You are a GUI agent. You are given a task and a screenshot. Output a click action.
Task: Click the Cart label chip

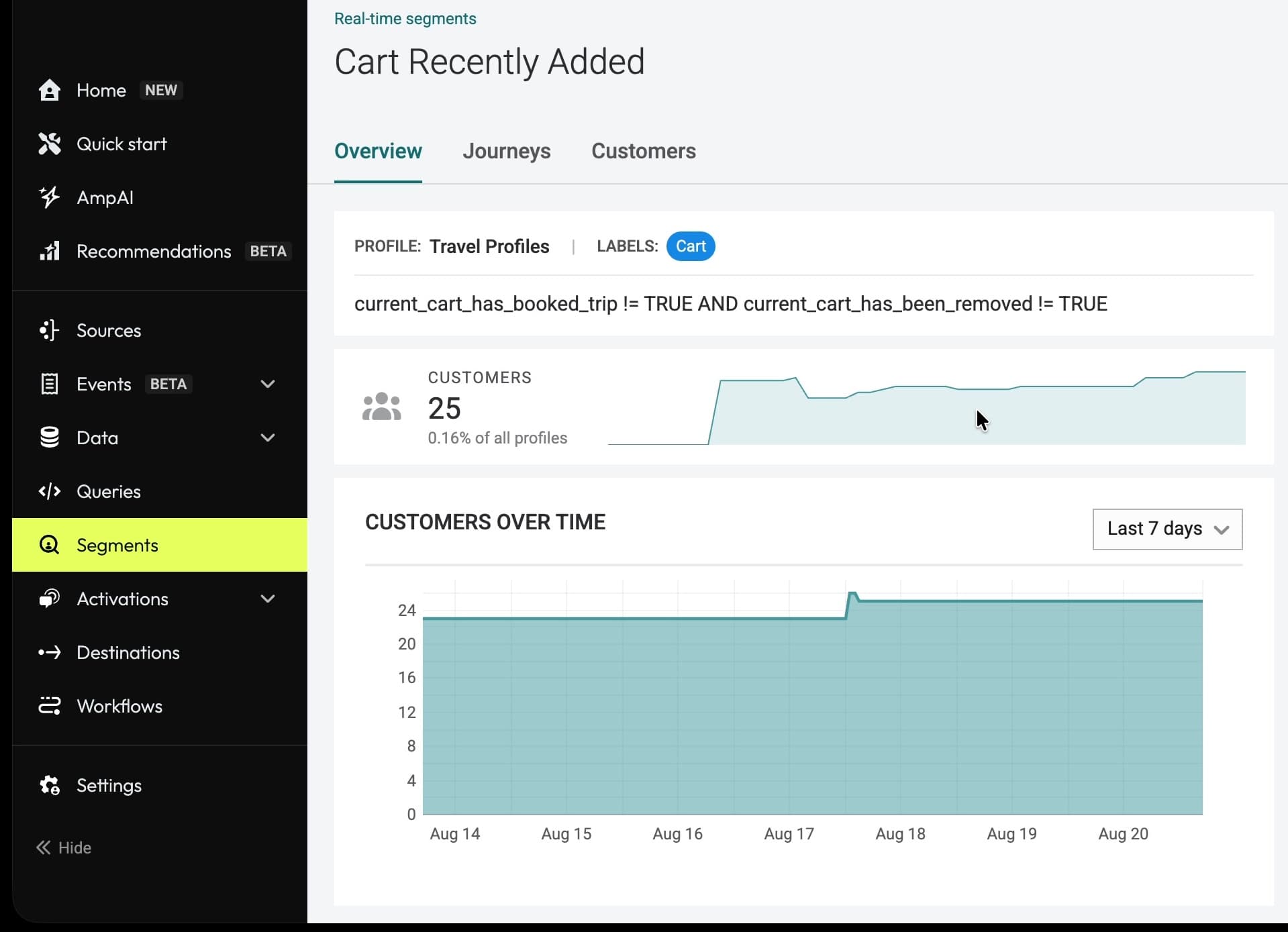pyautogui.click(x=691, y=246)
